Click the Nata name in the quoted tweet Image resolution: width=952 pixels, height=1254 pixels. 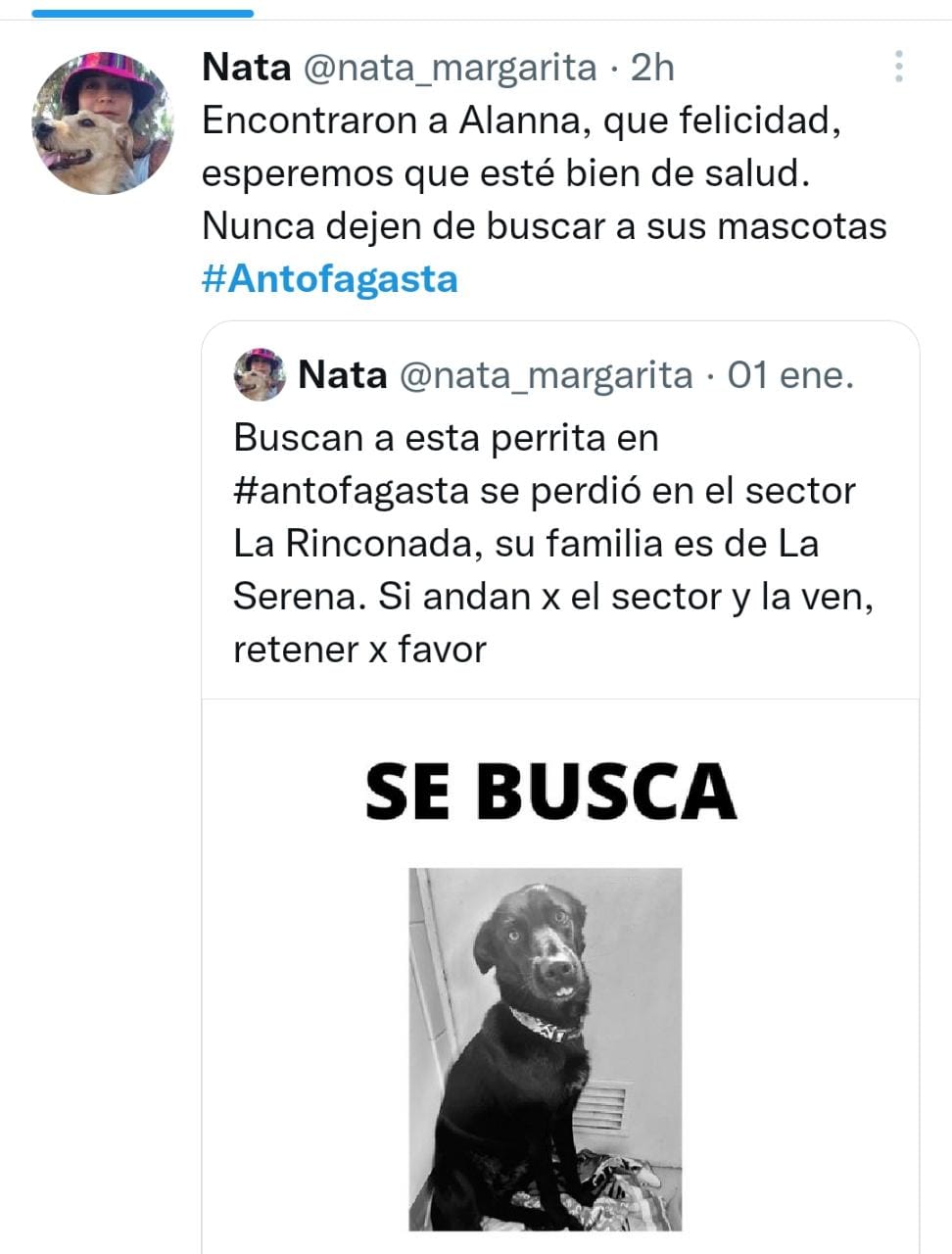tap(342, 374)
